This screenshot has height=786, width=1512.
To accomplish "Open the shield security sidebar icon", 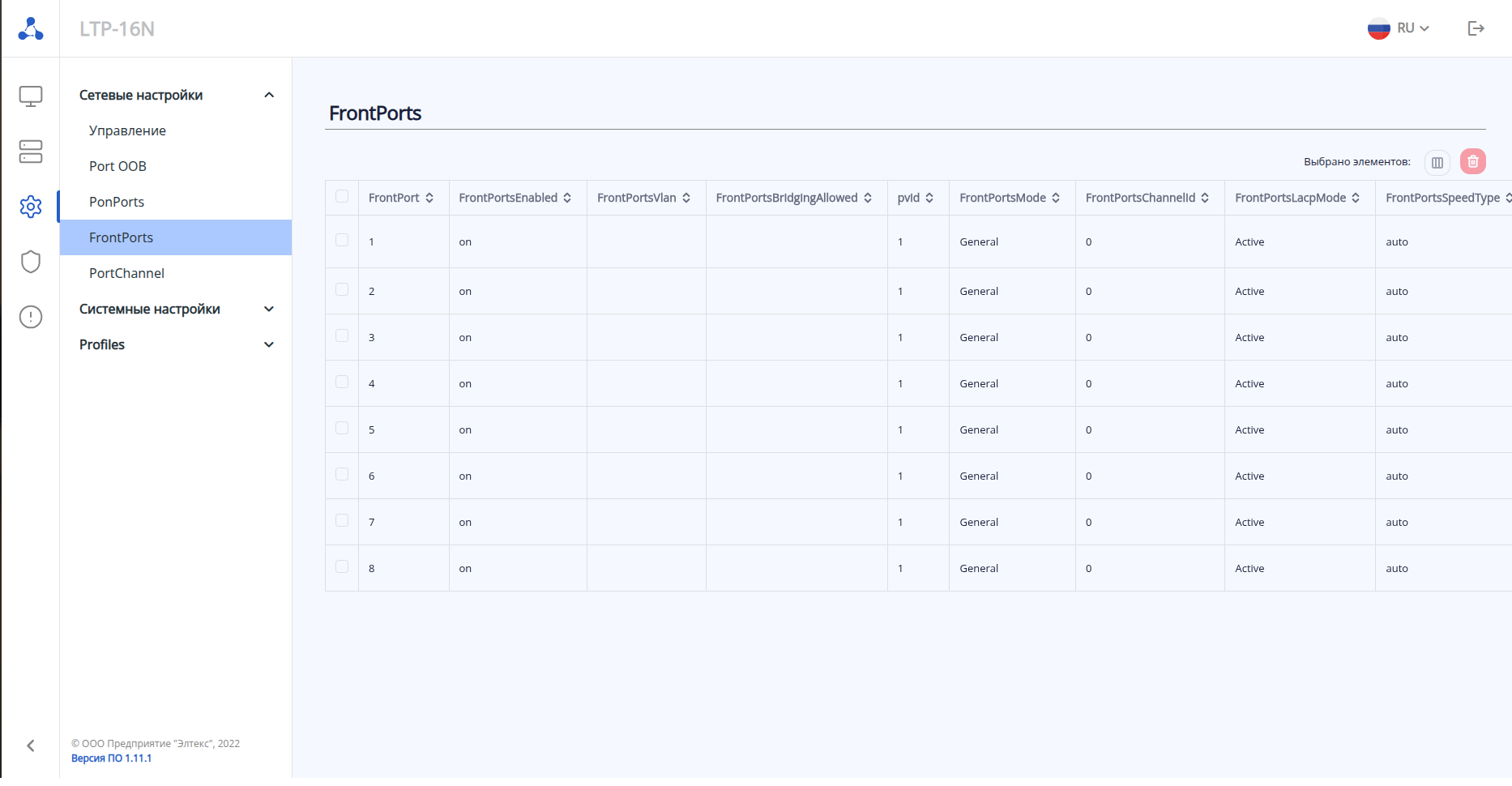I will pos(31,262).
